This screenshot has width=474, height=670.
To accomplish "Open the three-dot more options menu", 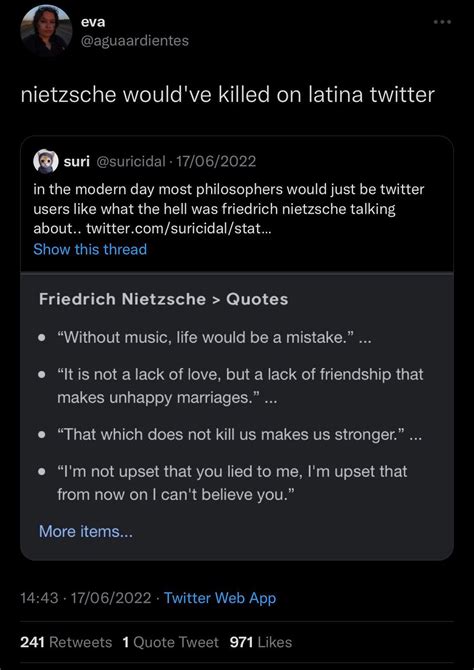I will 442,22.
